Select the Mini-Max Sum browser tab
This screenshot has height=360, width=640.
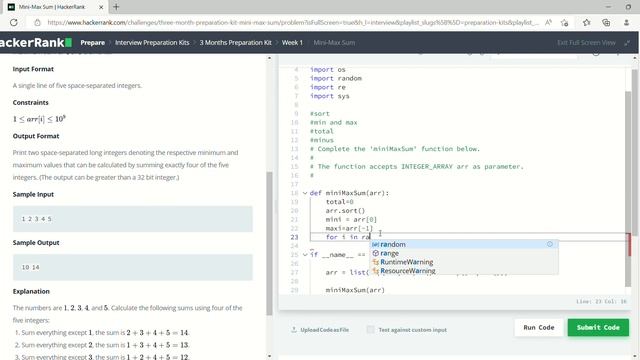pyautogui.click(x=56, y=7)
